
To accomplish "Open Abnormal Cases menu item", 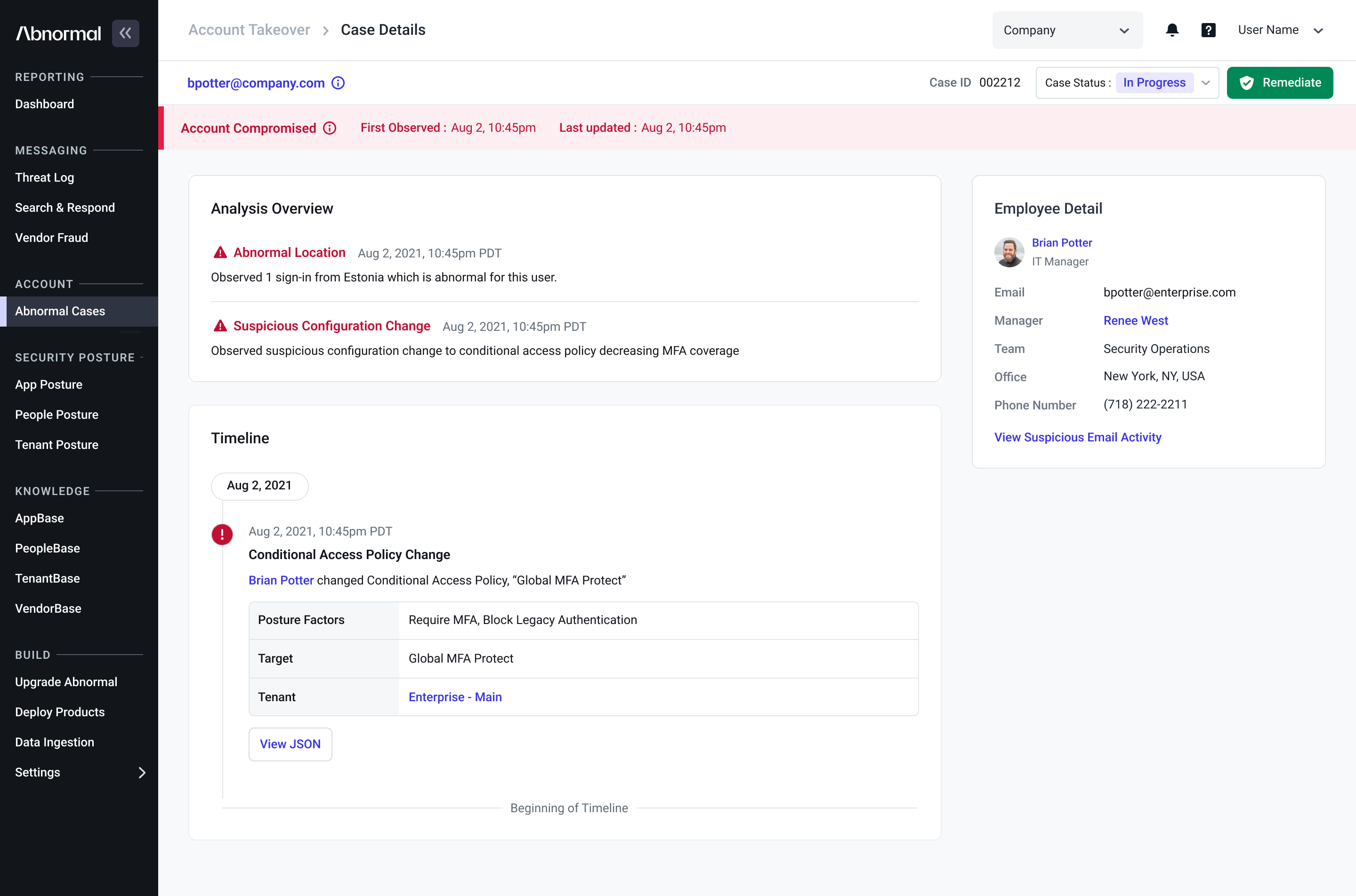I will click(60, 311).
